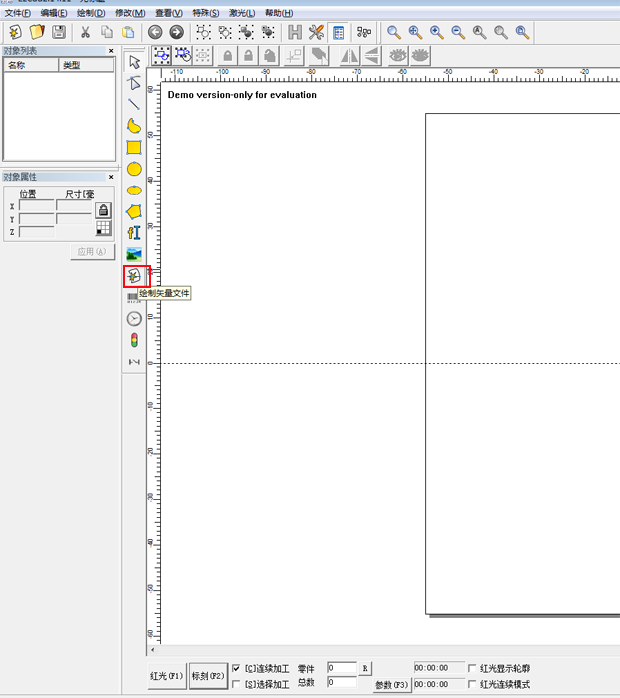Click the horizontal scrollbar left arrow
620x698 pixels.
[153, 650]
